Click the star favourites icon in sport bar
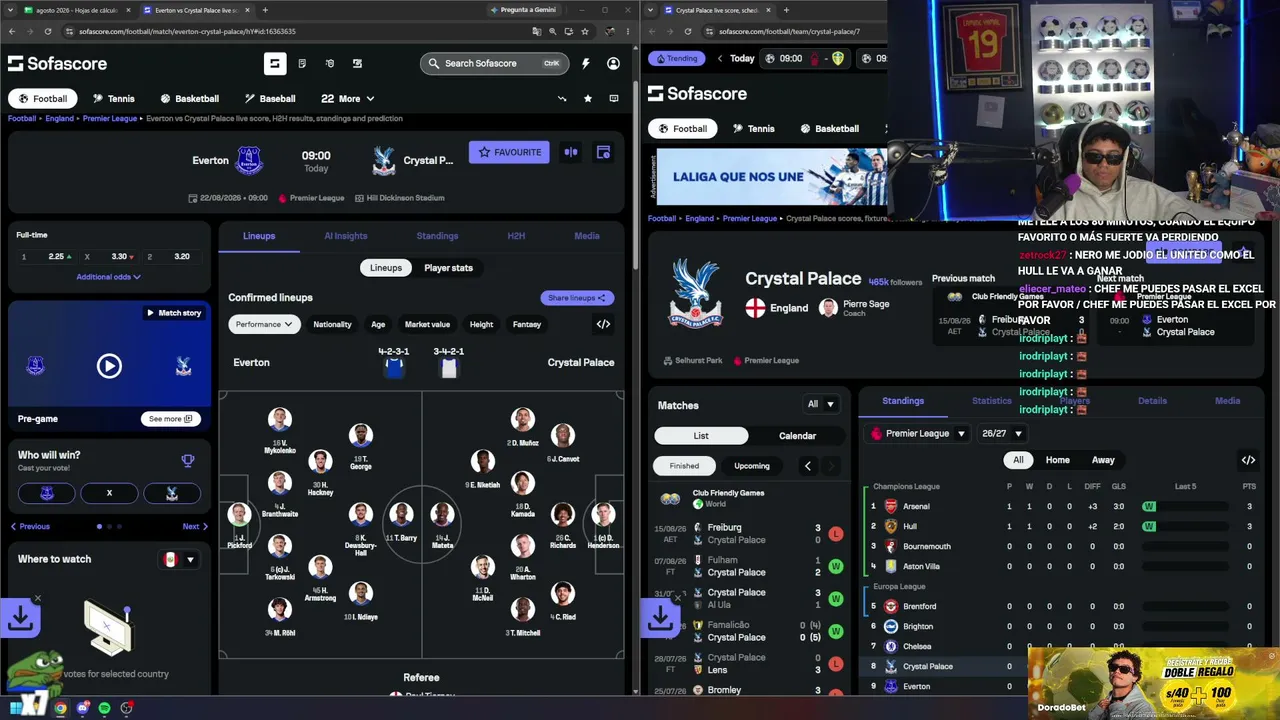 (x=587, y=98)
